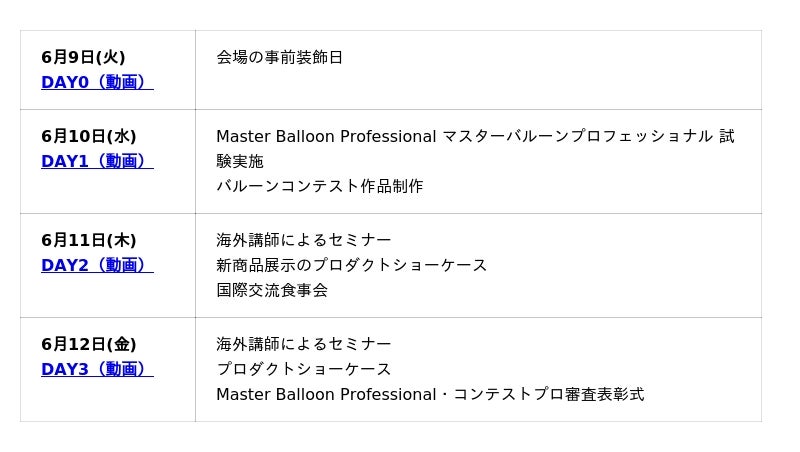Click the 6月9日(火) date label
This screenshot has width=800, height=452.
pyautogui.click(x=83, y=57)
